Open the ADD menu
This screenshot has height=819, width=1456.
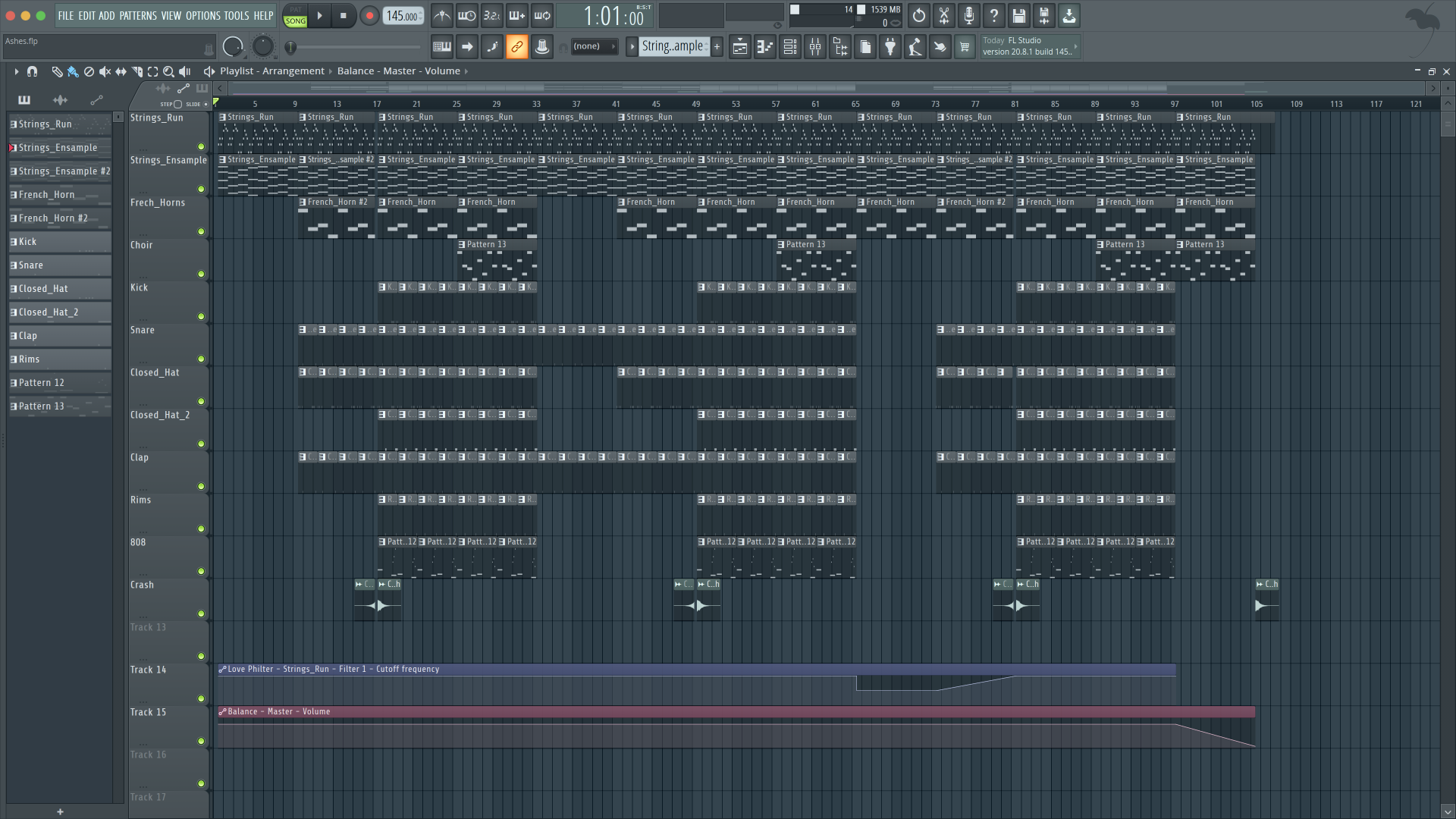pos(107,15)
